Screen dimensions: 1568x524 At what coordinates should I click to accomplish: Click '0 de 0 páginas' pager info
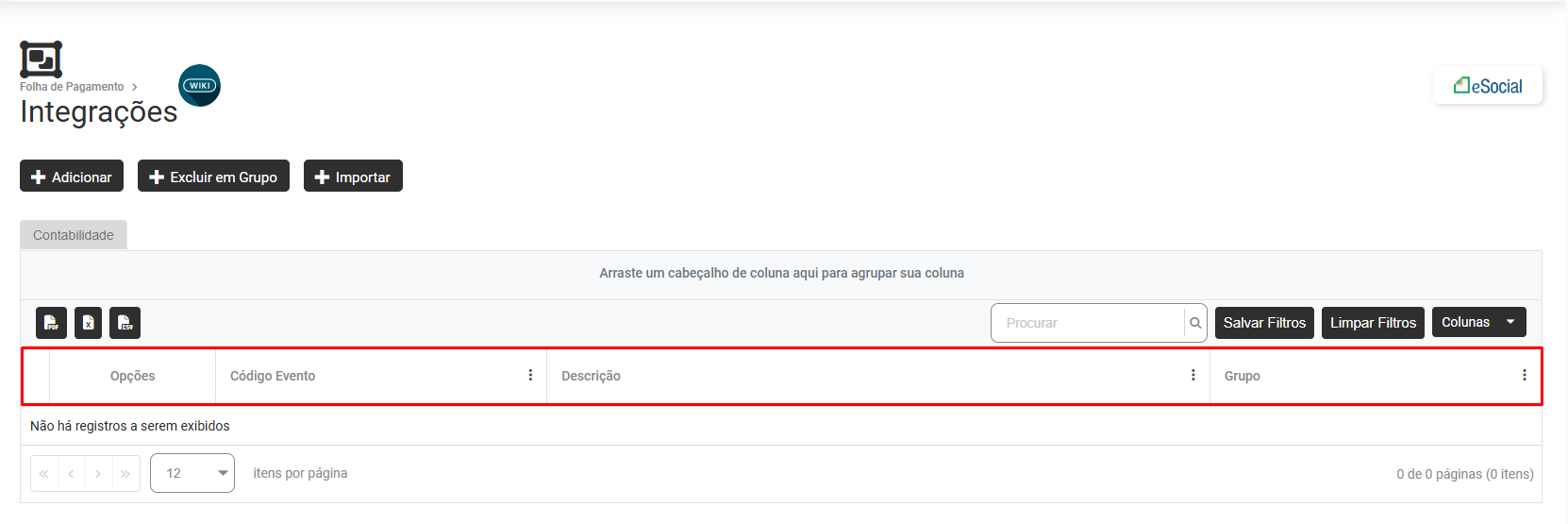(1464, 474)
